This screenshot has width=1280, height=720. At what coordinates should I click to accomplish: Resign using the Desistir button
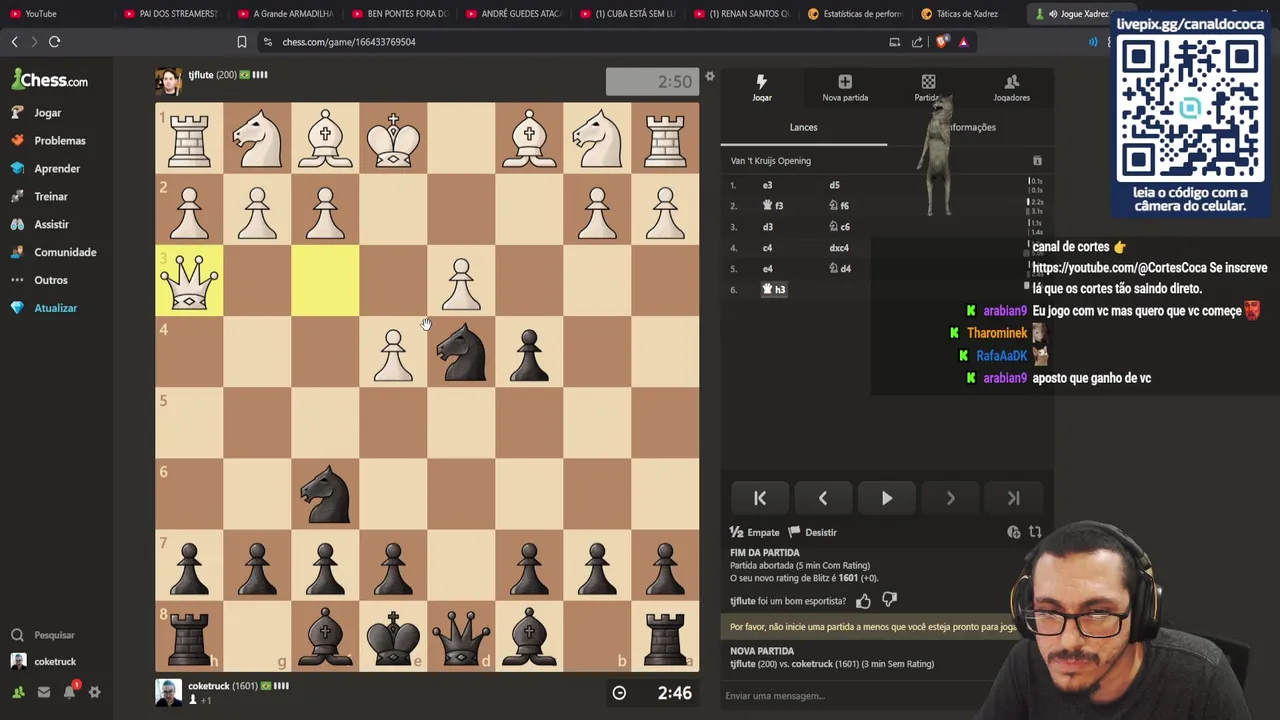click(x=813, y=532)
